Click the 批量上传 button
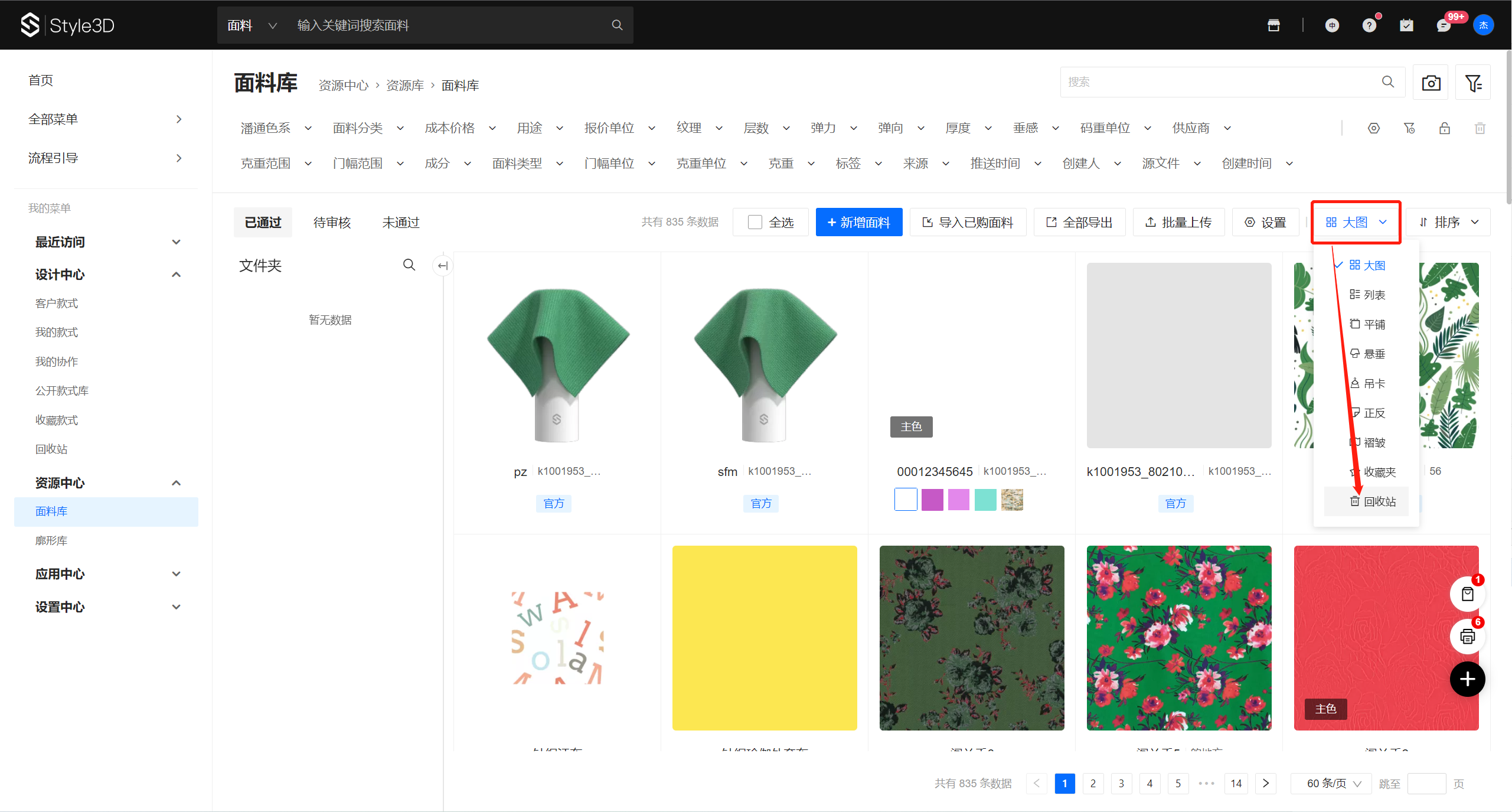Screen dimensions: 1512x812 1178,223
